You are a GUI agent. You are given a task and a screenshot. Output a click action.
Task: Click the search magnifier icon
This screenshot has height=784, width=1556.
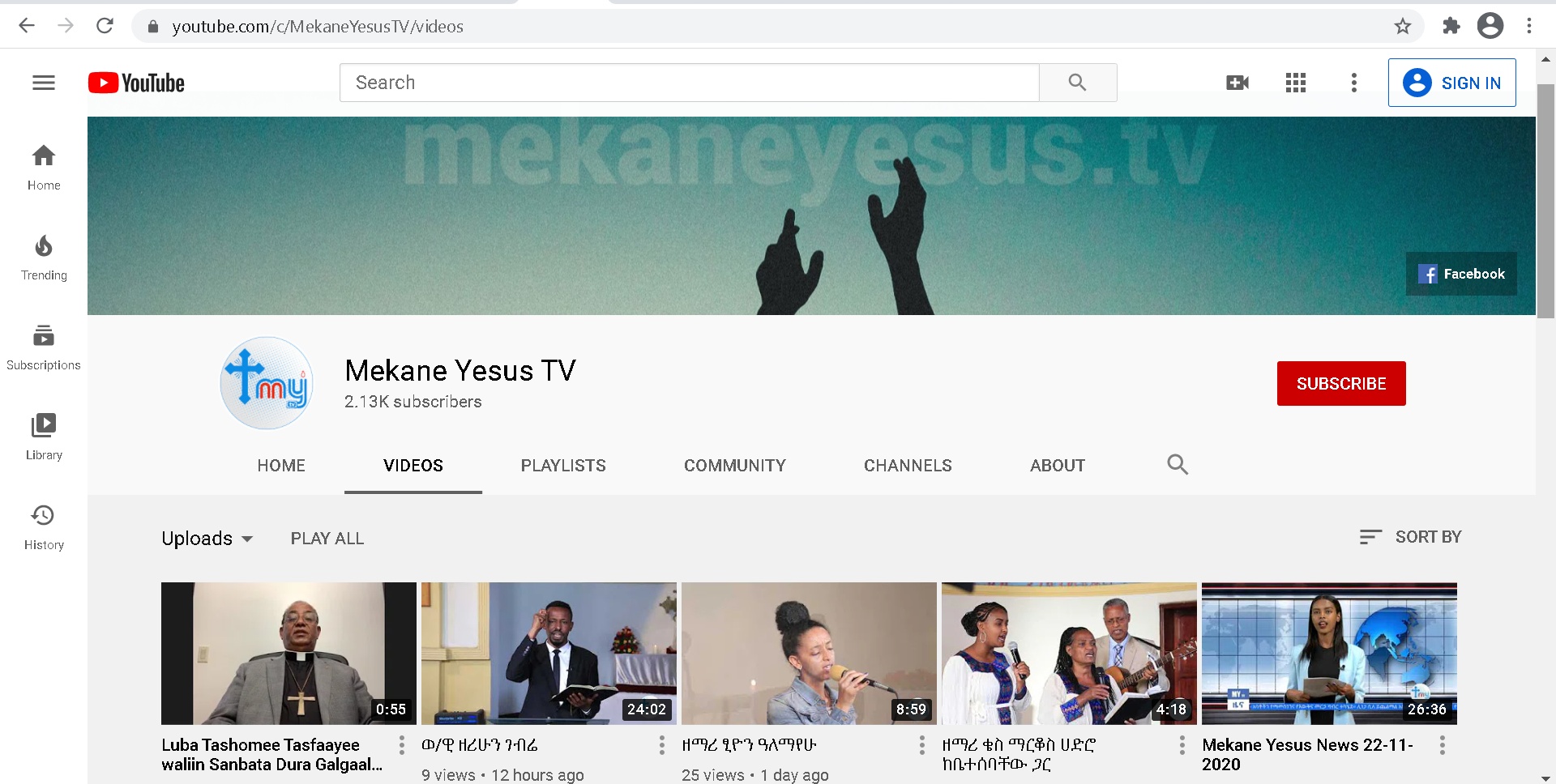[x=1078, y=82]
